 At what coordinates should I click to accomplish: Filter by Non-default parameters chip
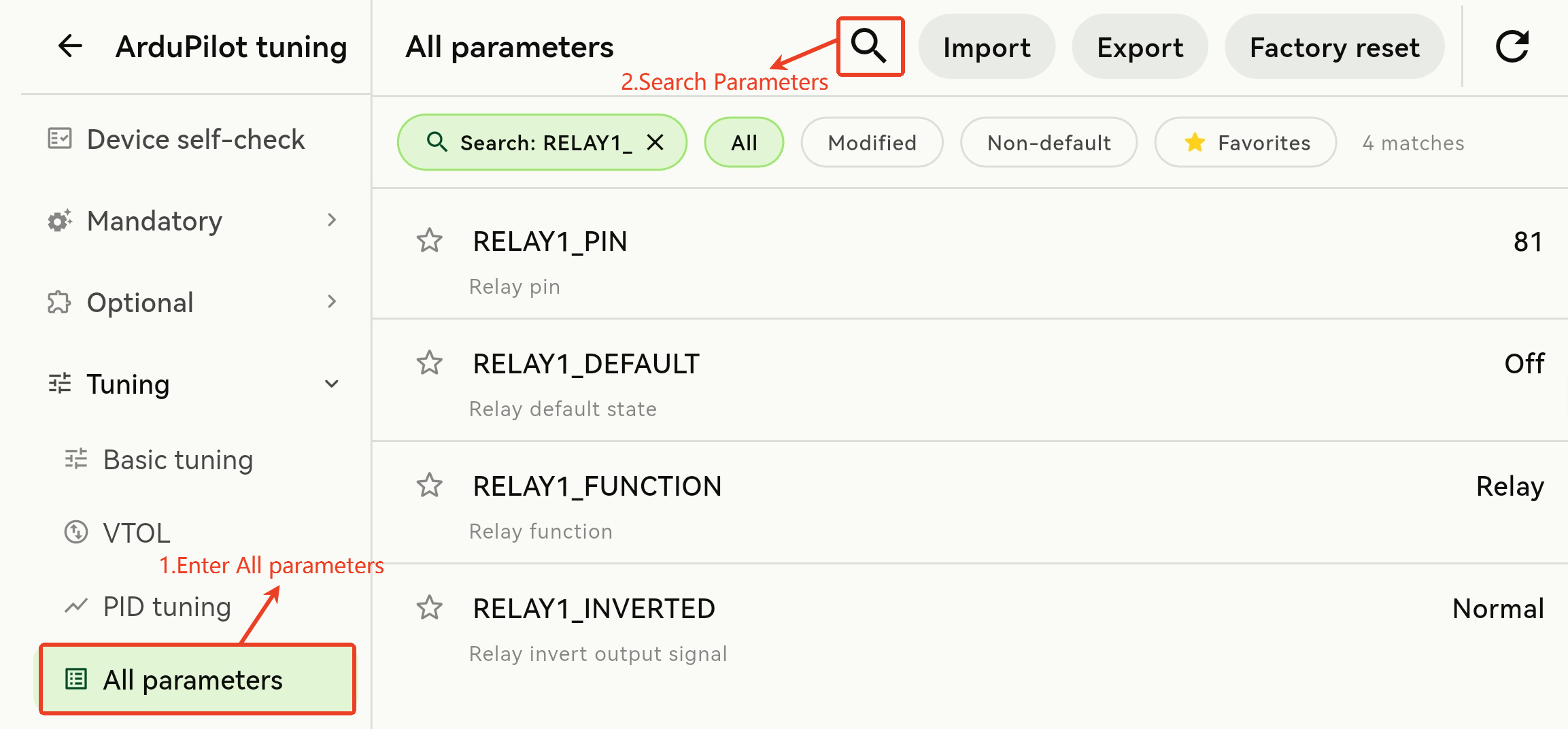point(1049,143)
